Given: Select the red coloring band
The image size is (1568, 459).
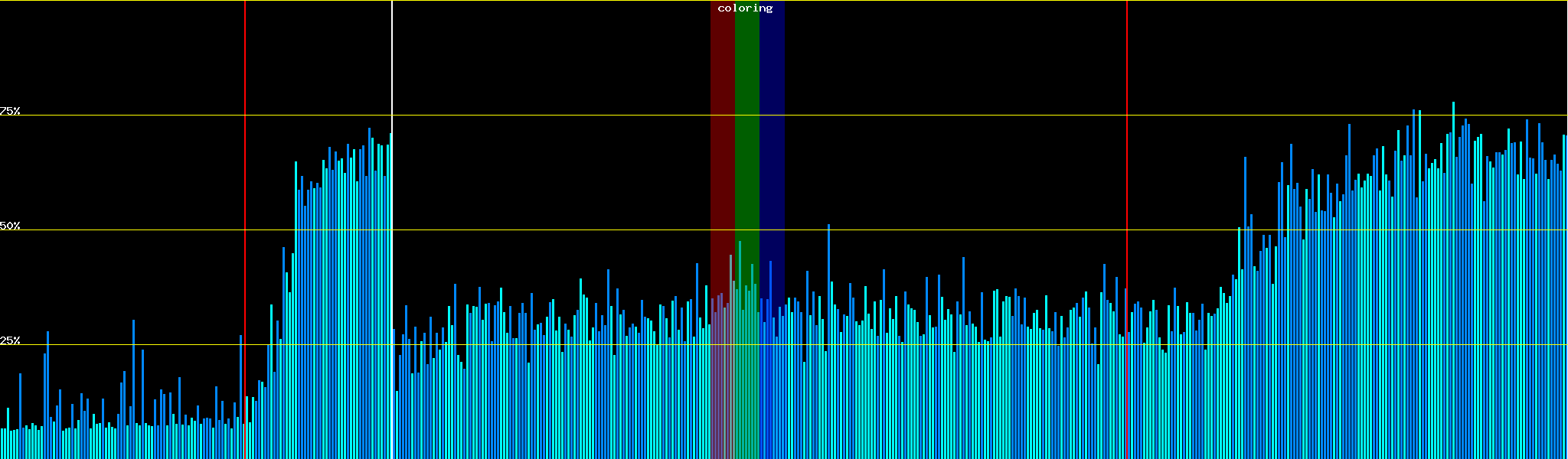Looking at the screenshot, I should click(722, 153).
